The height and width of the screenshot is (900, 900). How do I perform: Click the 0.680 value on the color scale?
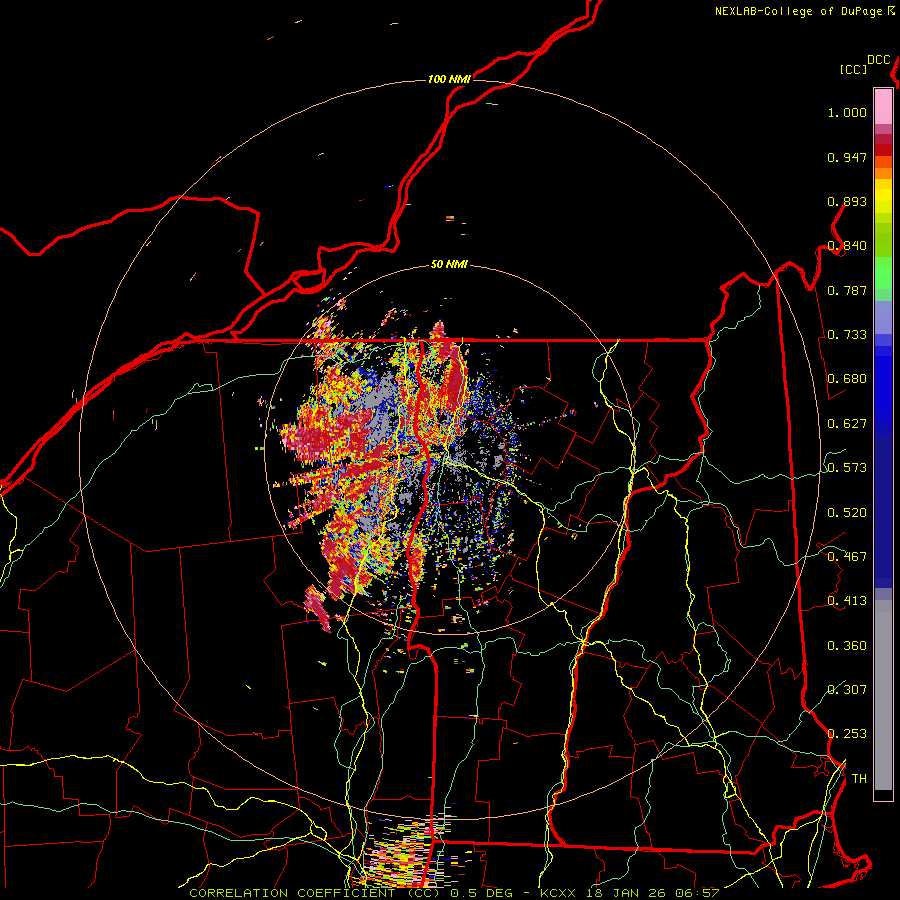847,379
